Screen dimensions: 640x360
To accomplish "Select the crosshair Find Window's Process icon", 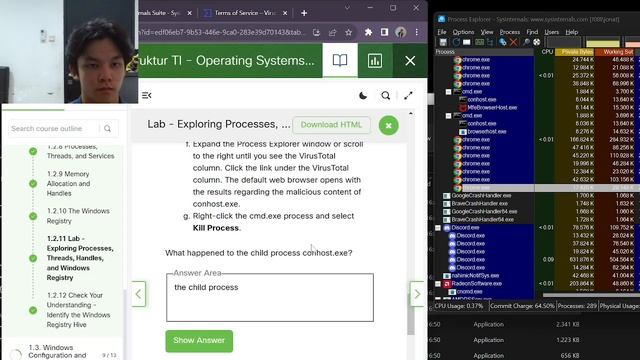I will tap(537, 42).
